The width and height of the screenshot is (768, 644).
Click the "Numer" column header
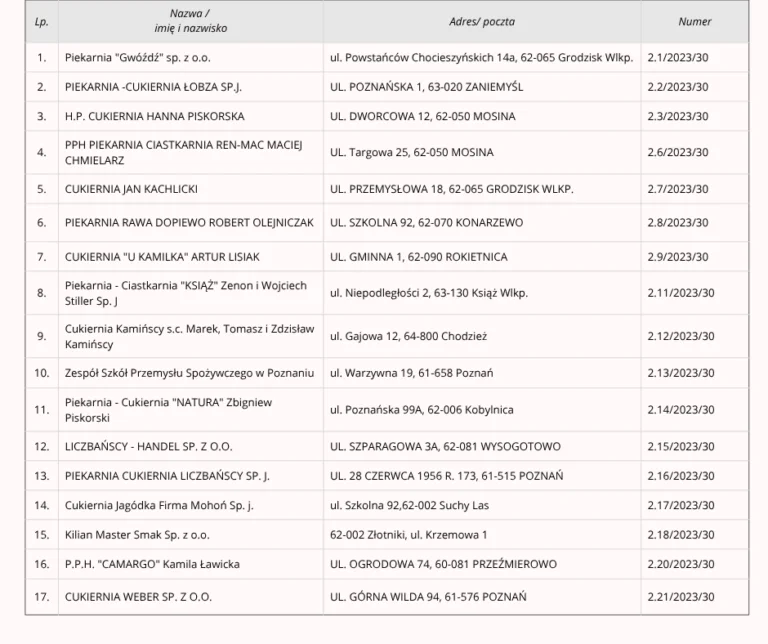pyautogui.click(x=694, y=21)
